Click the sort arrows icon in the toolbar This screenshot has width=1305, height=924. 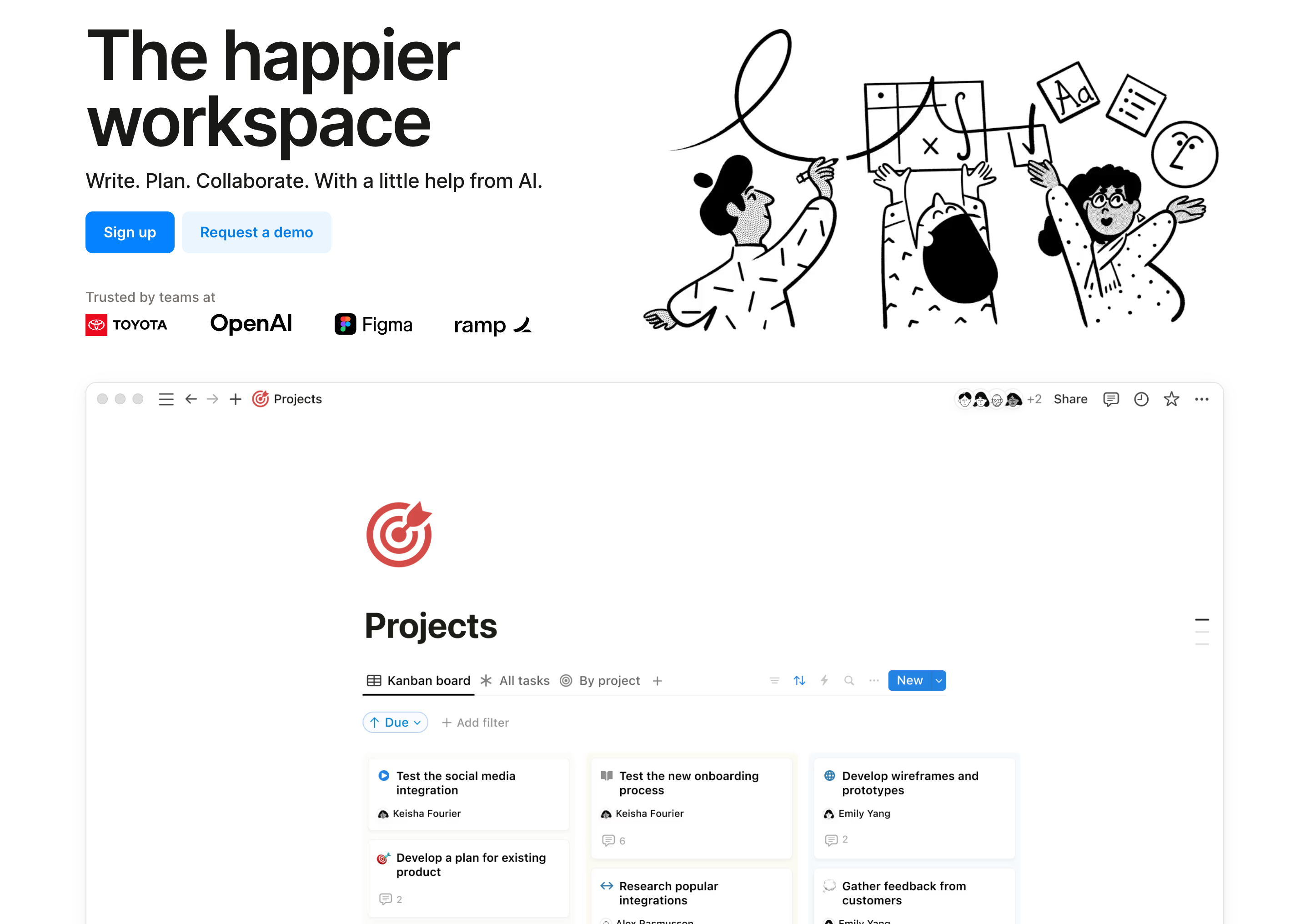pyautogui.click(x=799, y=680)
